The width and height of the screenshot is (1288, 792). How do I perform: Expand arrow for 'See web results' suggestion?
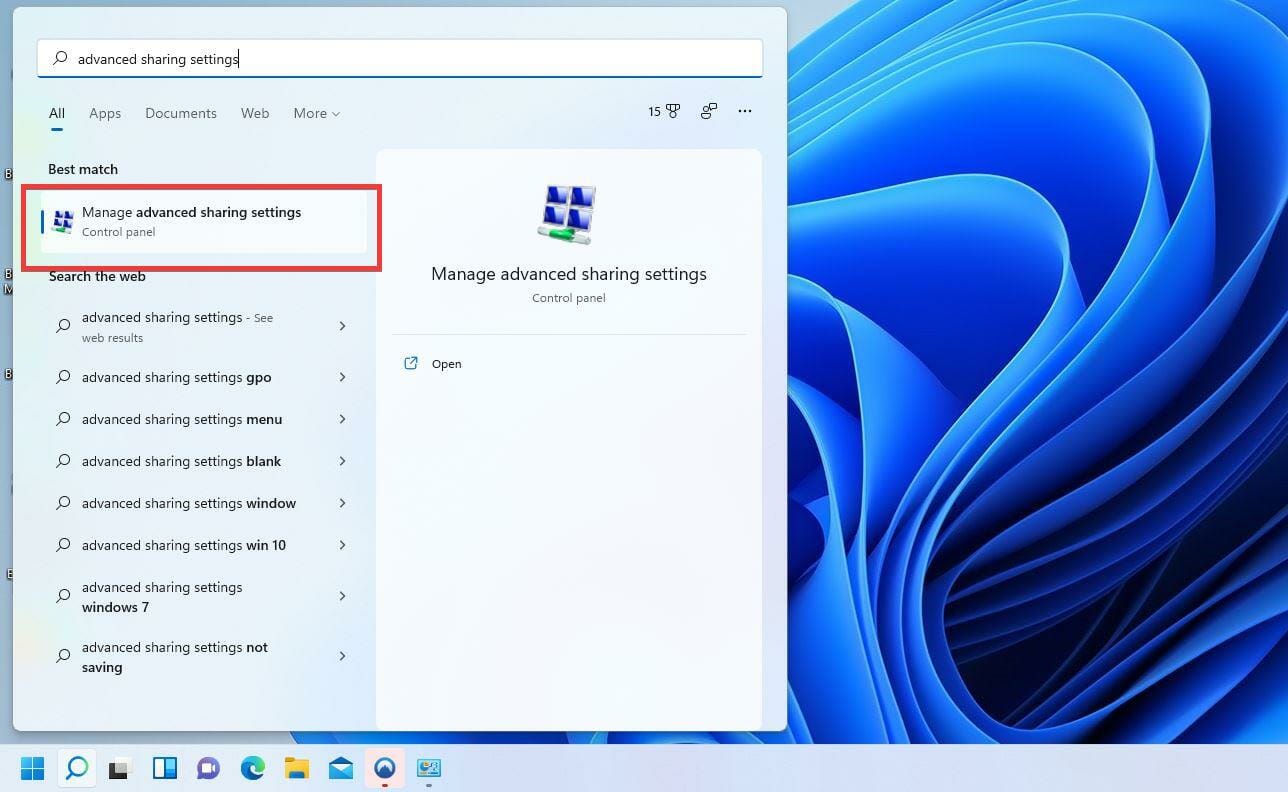(342, 326)
